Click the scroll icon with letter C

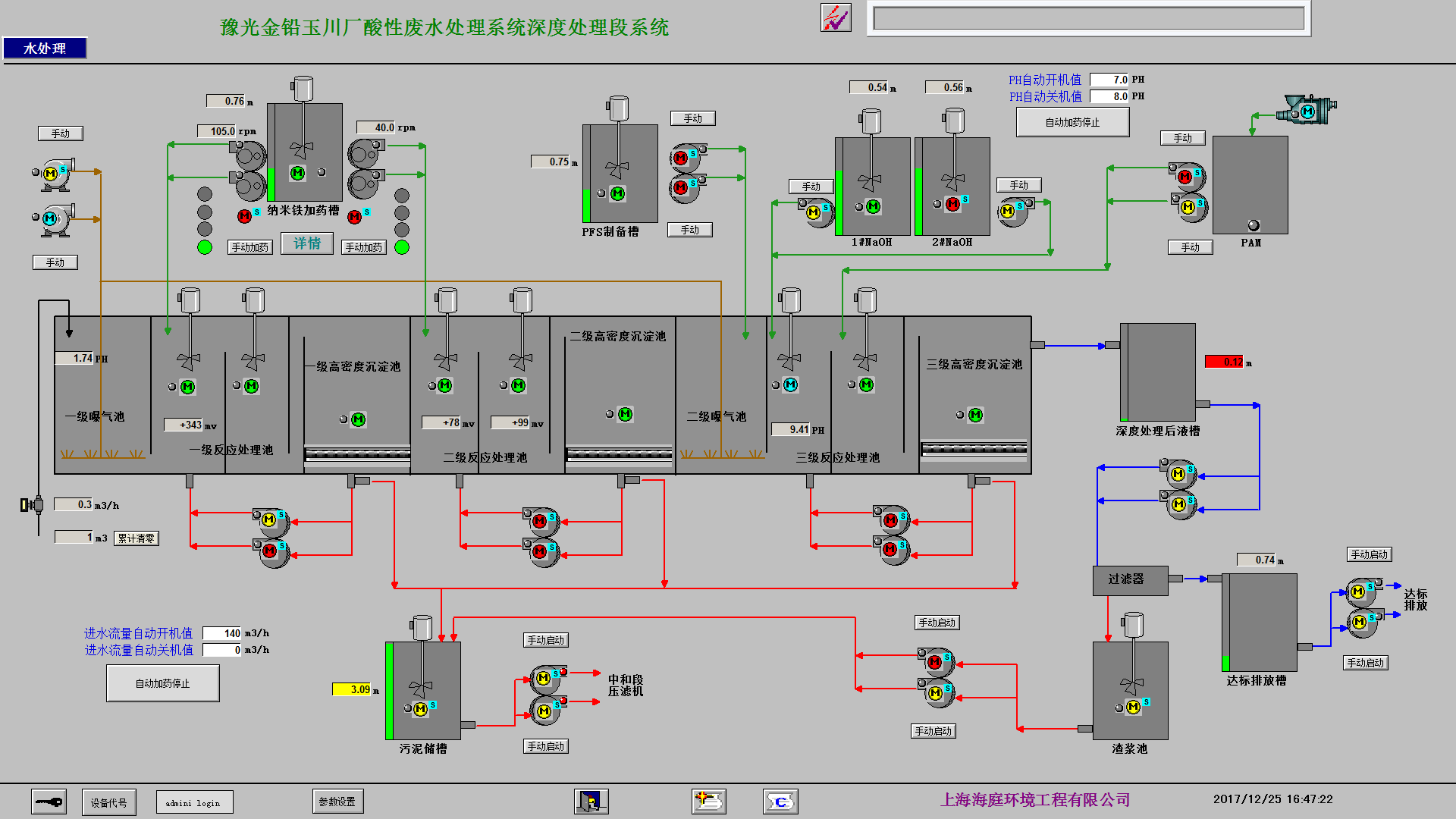(780, 802)
